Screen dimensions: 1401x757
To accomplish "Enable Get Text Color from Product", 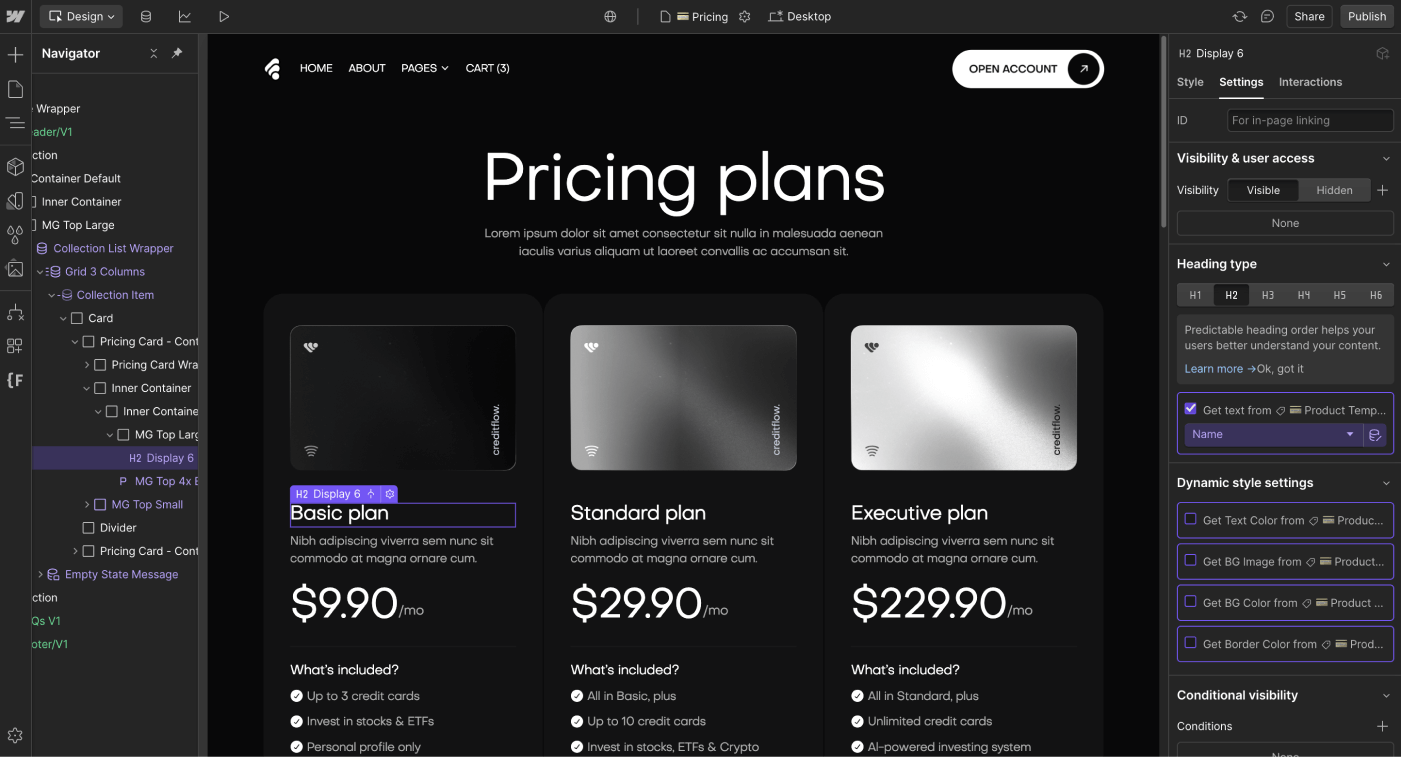I will (1190, 520).
